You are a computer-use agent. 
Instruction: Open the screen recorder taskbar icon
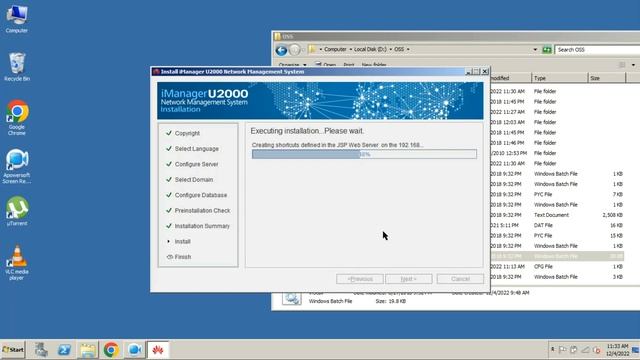click(x=134, y=350)
